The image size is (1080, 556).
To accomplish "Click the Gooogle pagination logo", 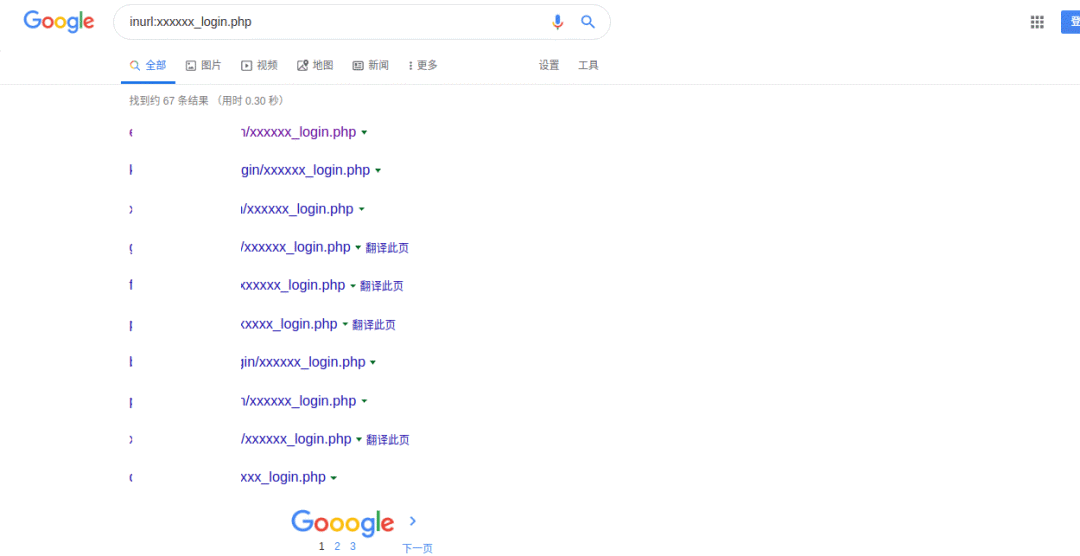I will click(x=342, y=523).
